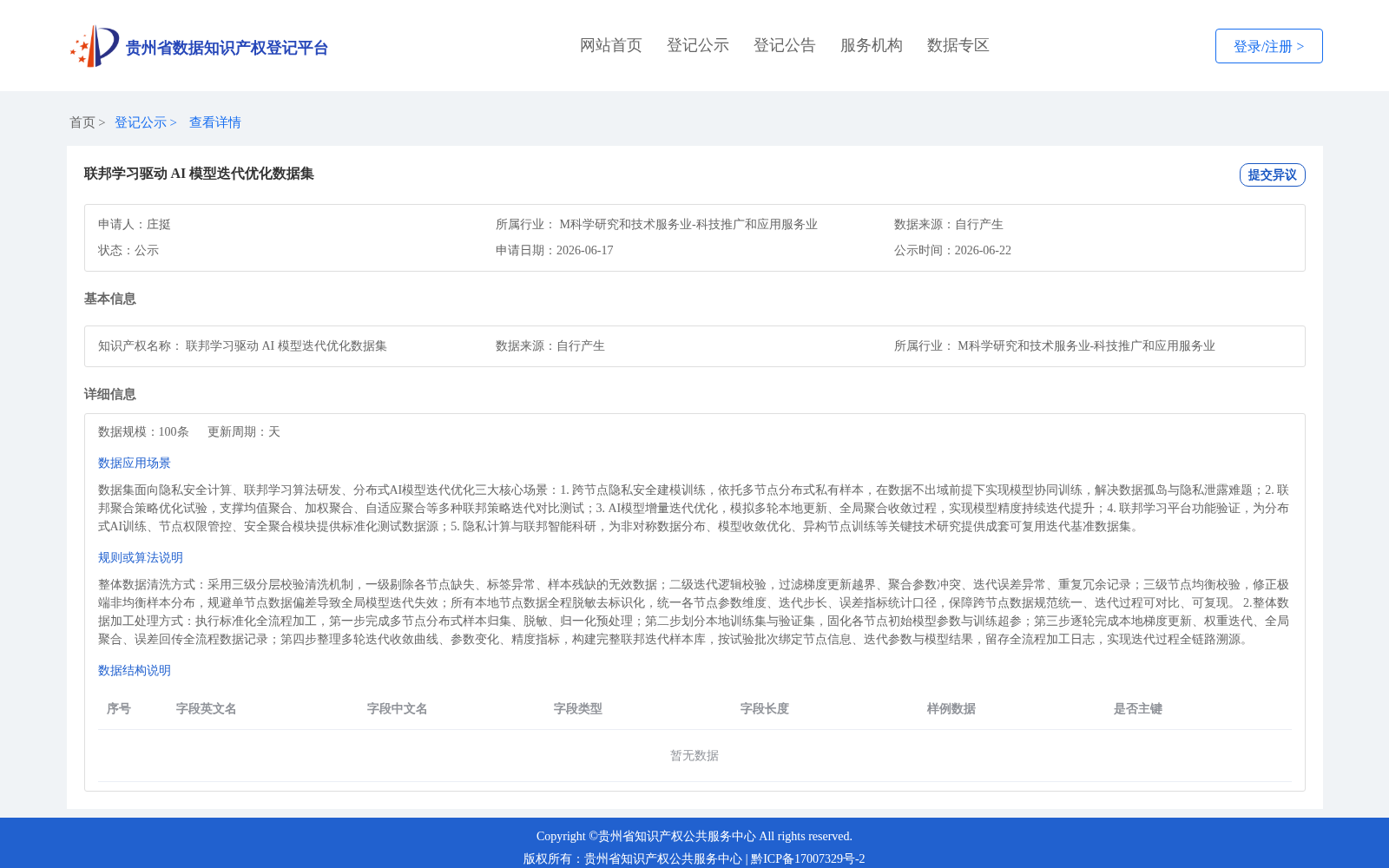This screenshot has width=1389, height=868.
Task: Click the page title 联邦学习驱动 AI 模型迭代优化数据集
Action: 199,174
